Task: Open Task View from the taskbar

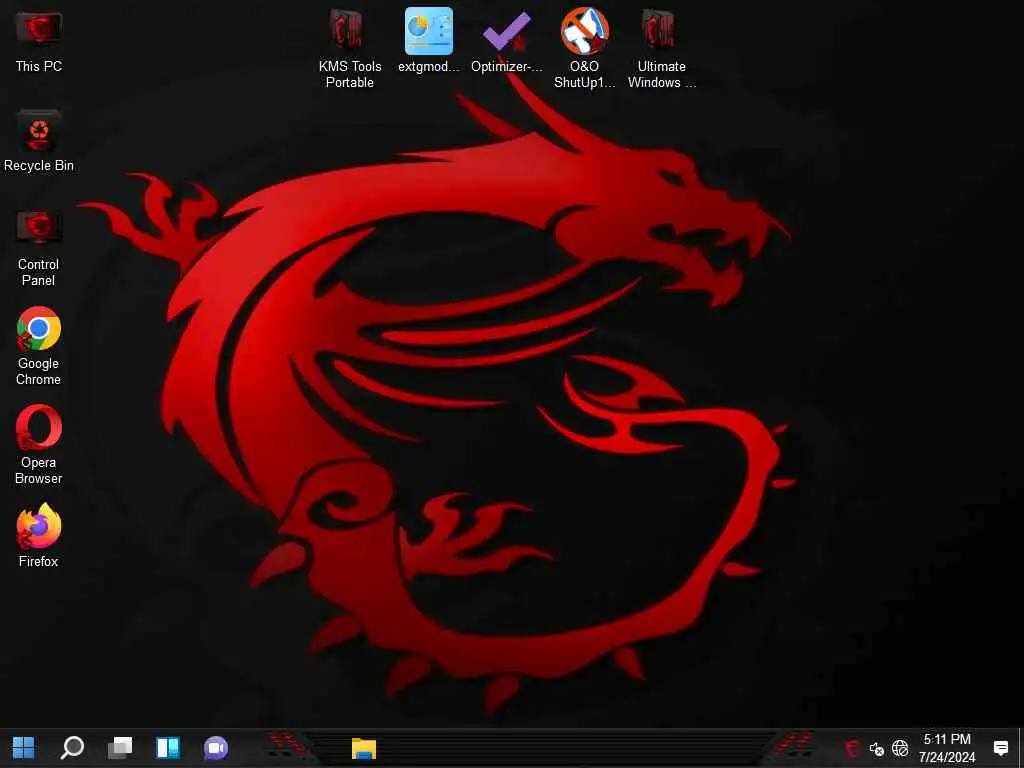Action: pyautogui.click(x=120, y=748)
